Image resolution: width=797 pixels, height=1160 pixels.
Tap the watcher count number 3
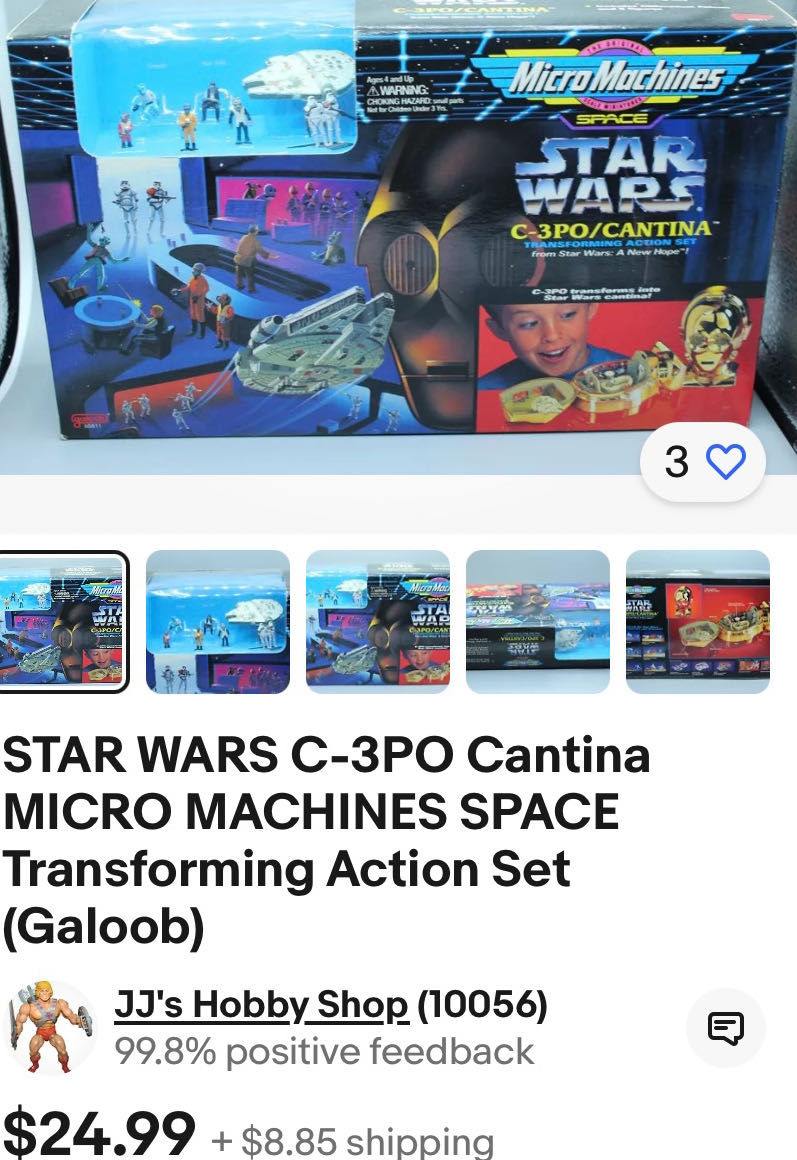[676, 462]
